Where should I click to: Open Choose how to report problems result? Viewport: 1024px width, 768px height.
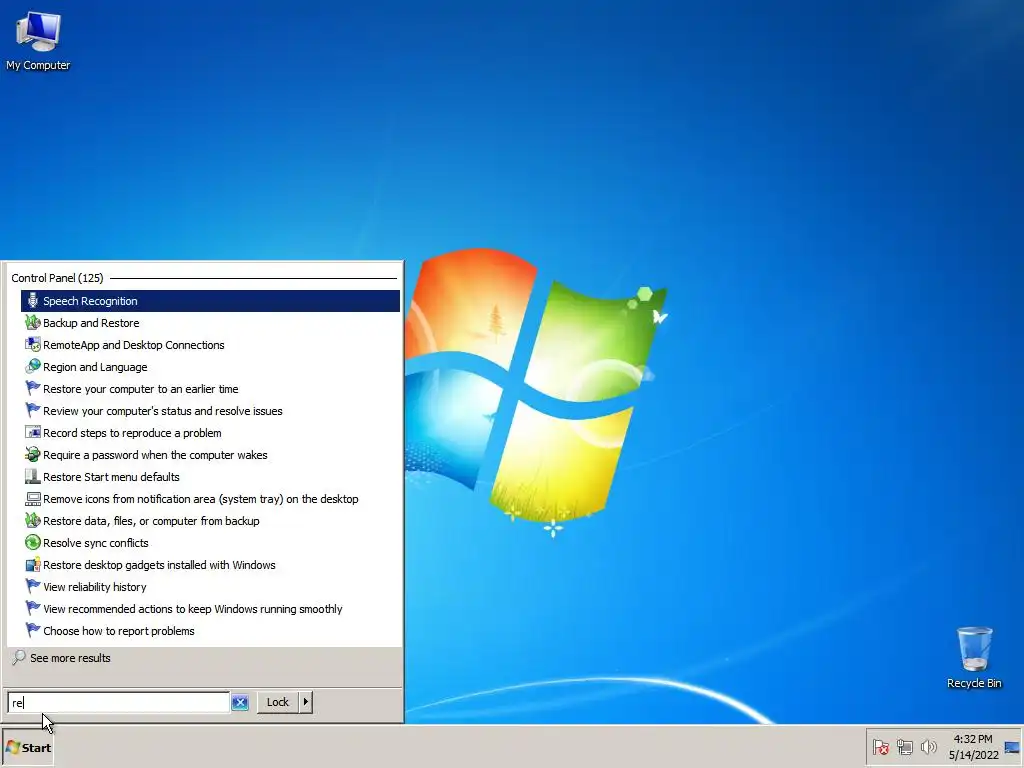(x=210, y=631)
